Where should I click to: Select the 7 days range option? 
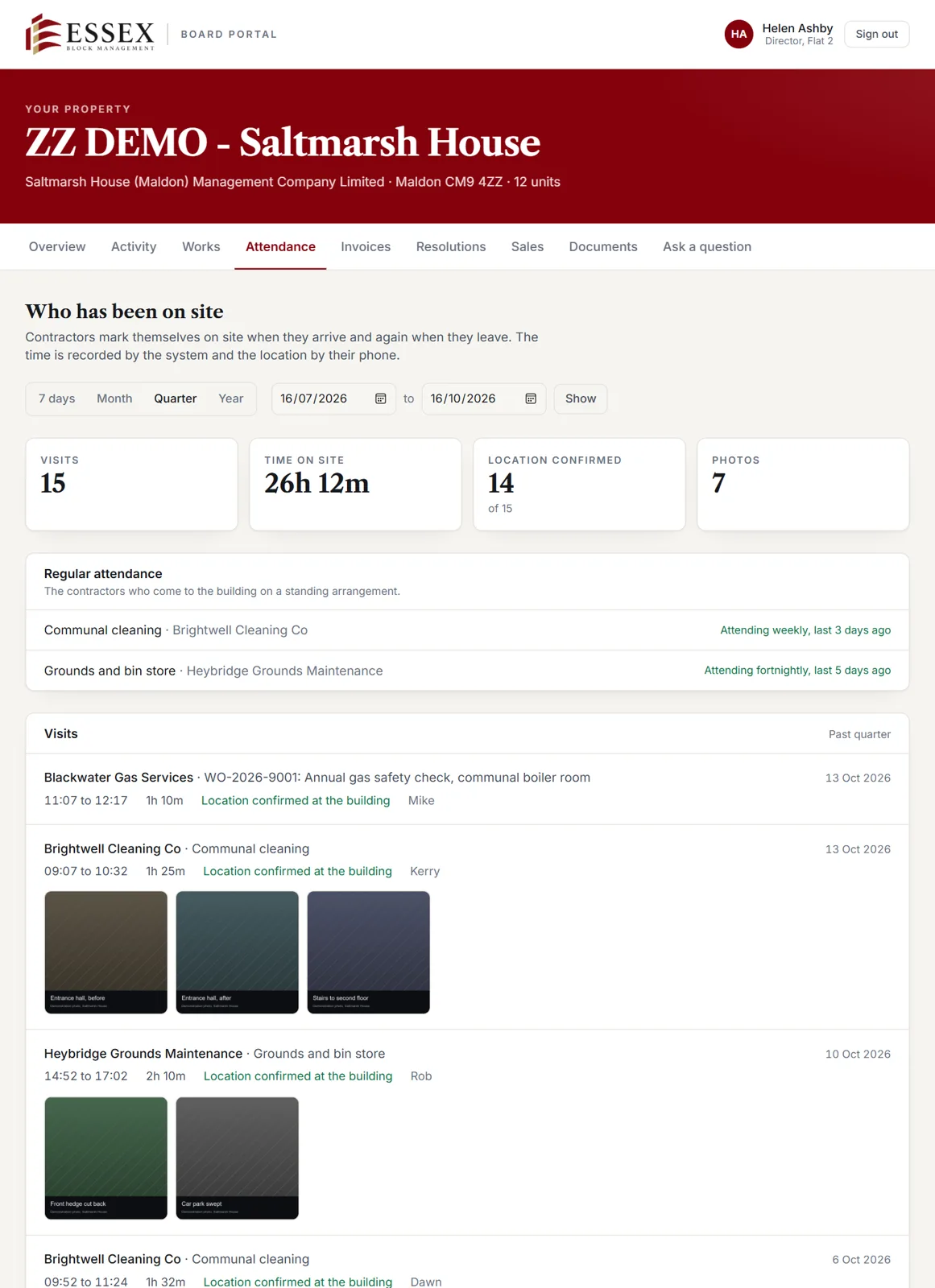tap(56, 398)
